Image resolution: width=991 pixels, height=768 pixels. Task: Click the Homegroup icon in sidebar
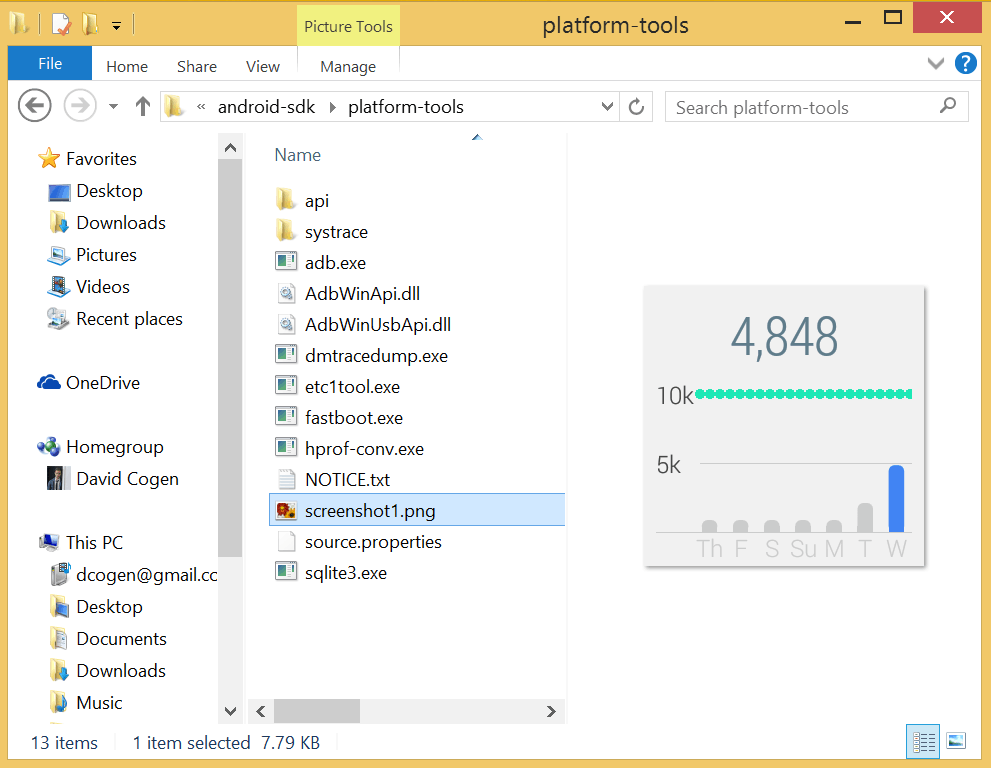(x=48, y=447)
